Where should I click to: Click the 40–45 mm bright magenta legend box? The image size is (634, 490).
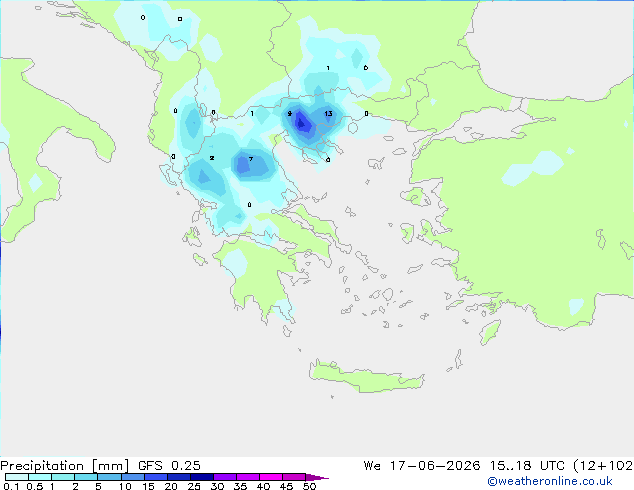pos(271,477)
